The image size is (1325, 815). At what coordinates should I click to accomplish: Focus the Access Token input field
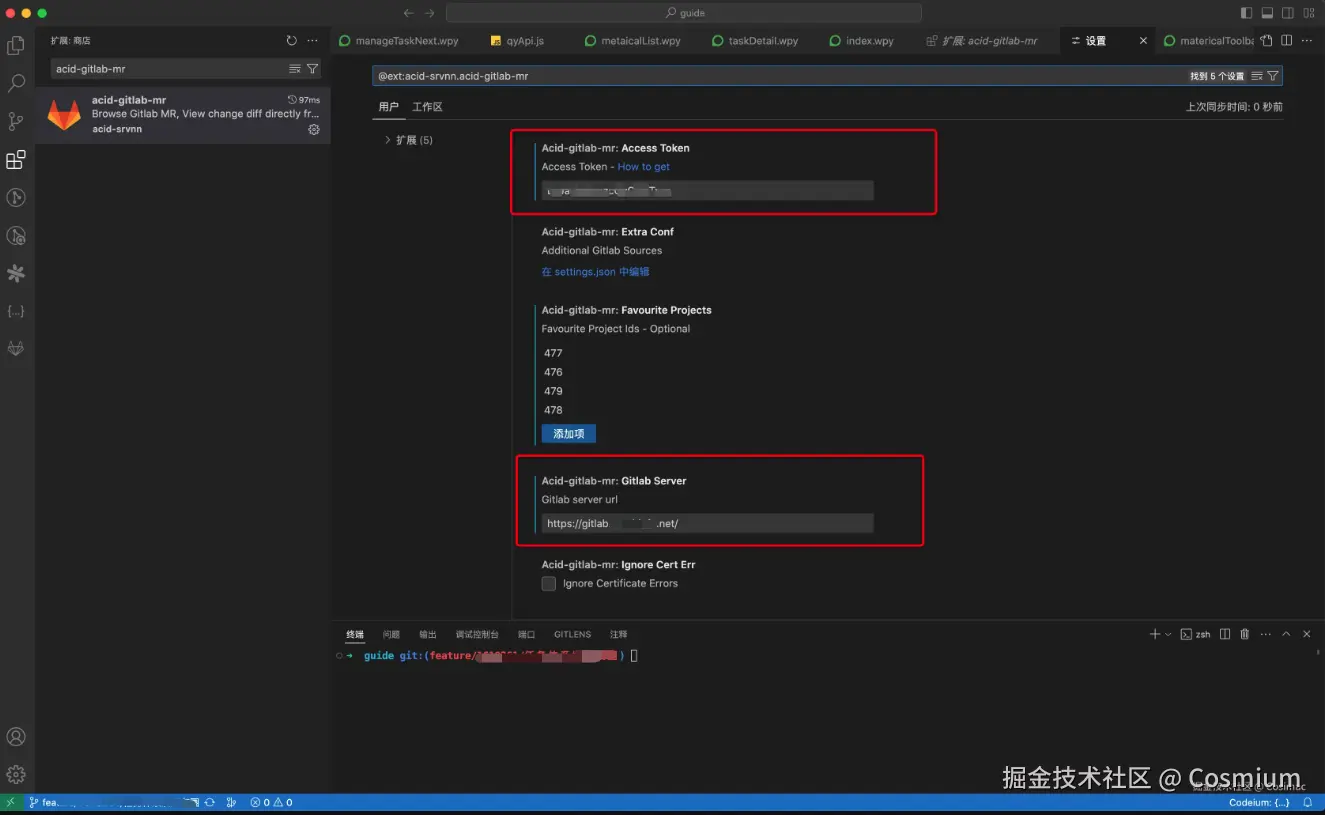pos(707,190)
